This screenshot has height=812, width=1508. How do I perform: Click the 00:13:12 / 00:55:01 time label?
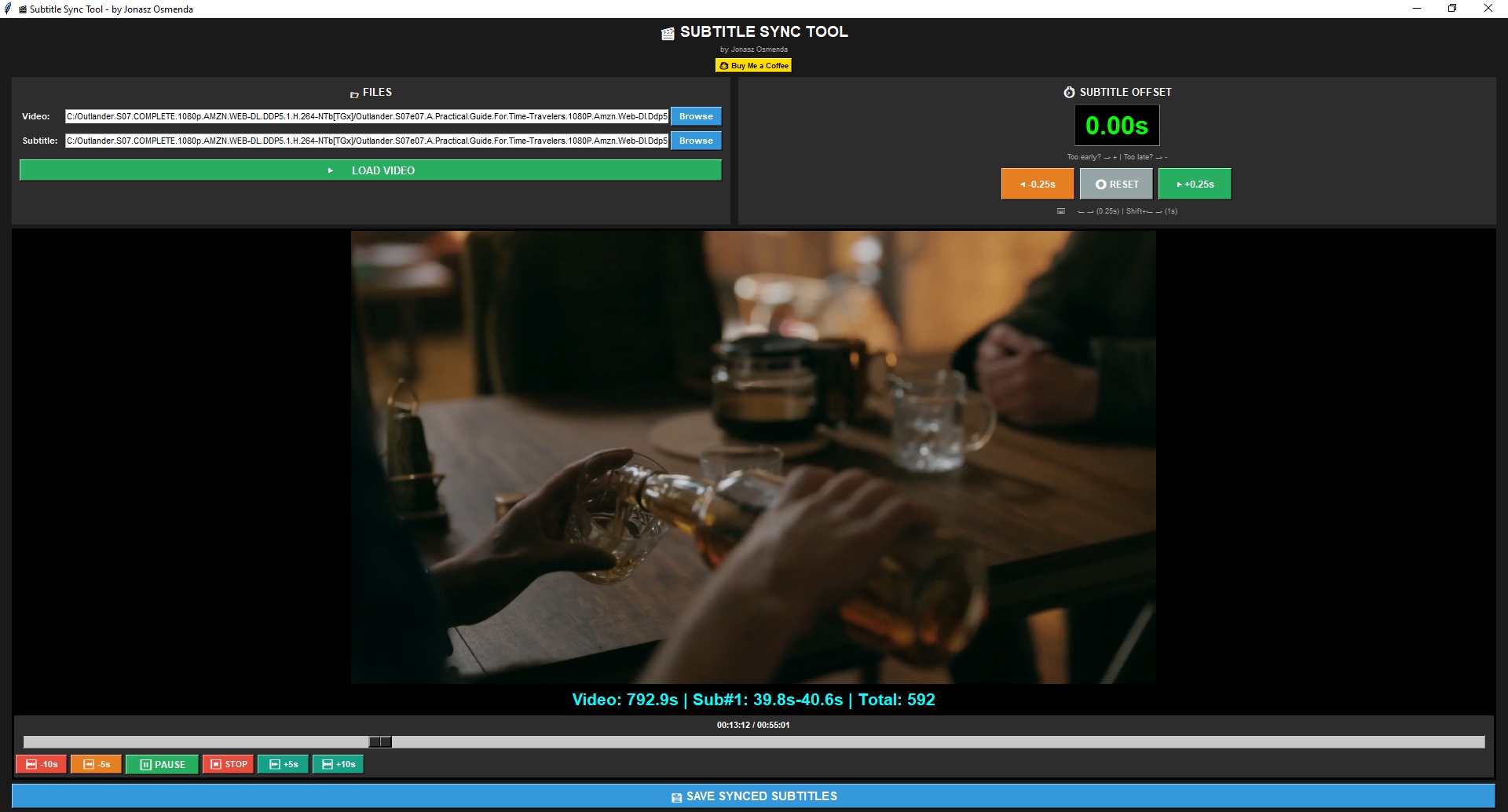[753, 725]
